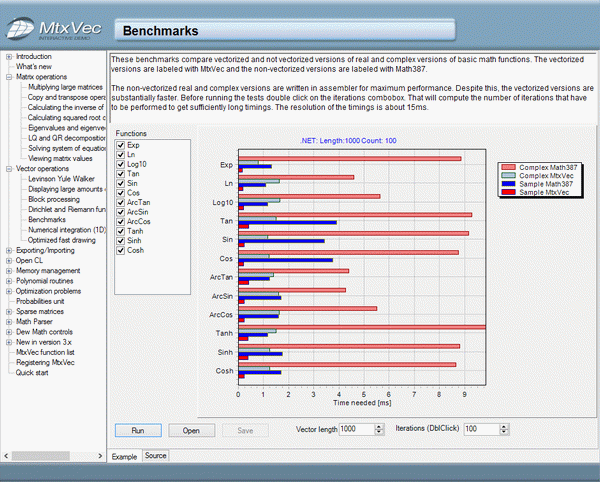The image size is (600, 482).
Task: Expand the Sparse matrices node
Action: coord(9,312)
